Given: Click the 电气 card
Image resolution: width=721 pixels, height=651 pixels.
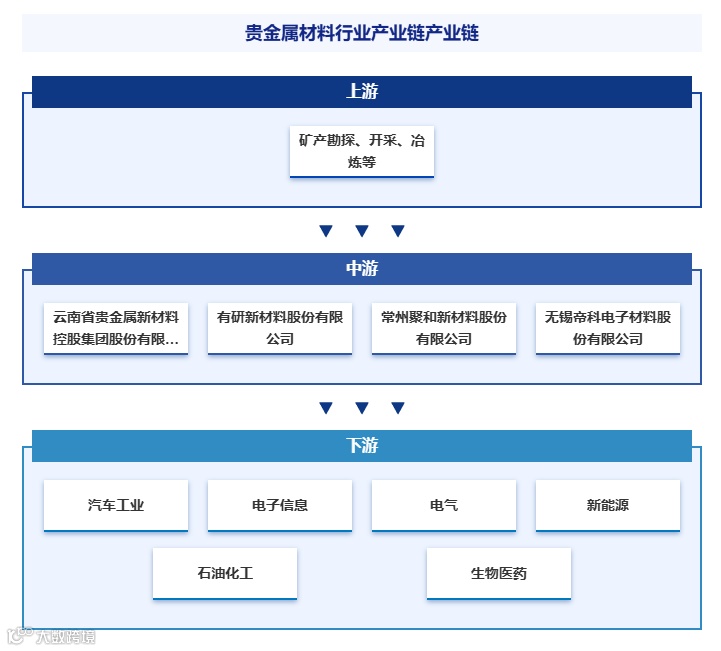Looking at the screenshot, I should (x=444, y=505).
